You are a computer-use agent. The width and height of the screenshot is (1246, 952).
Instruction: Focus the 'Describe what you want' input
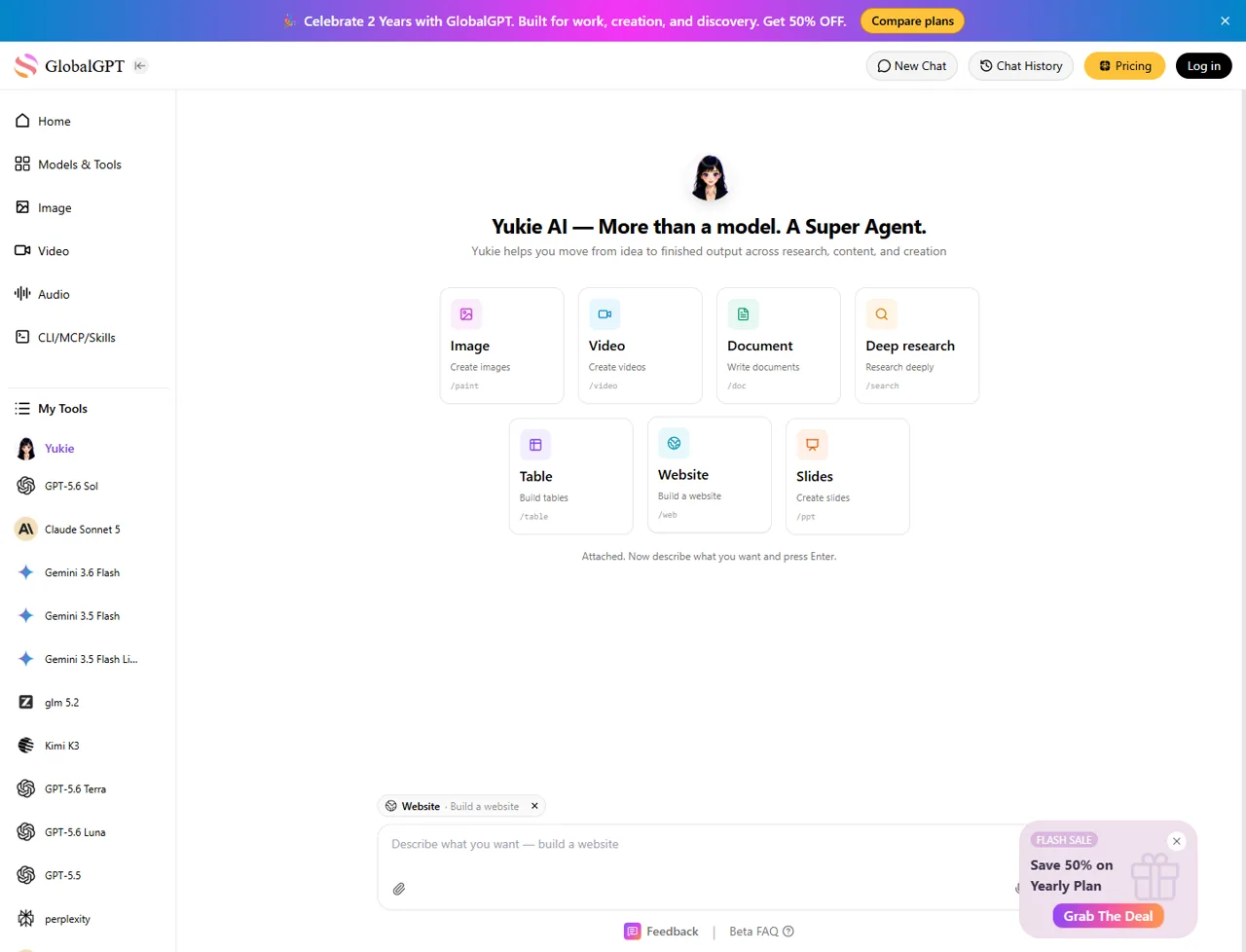[696, 844]
